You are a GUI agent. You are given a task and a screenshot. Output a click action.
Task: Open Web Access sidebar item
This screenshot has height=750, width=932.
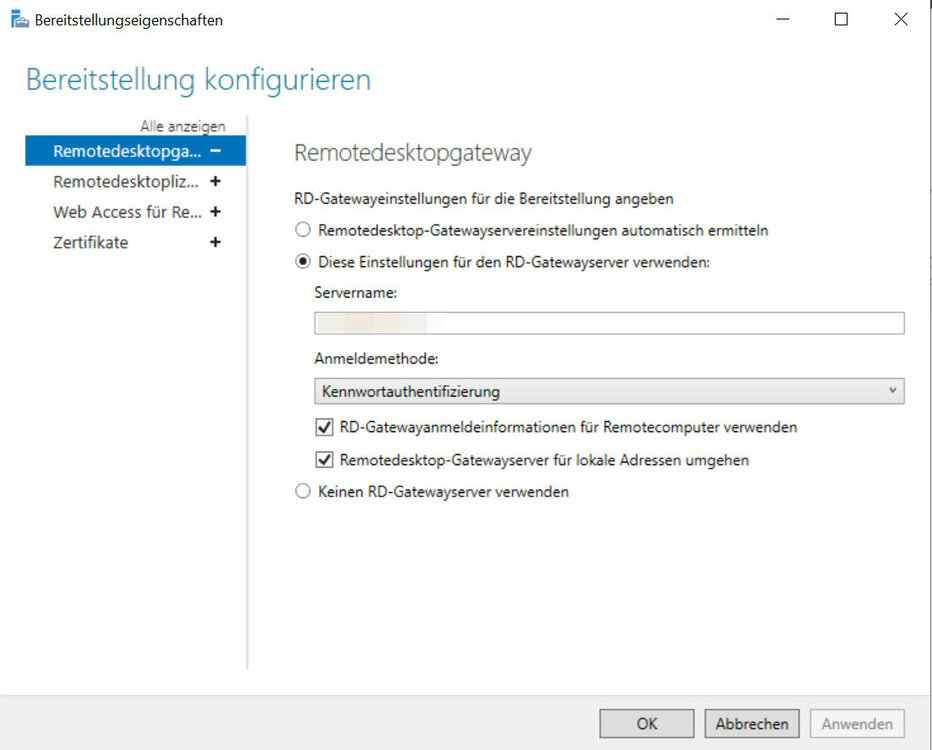coord(126,212)
